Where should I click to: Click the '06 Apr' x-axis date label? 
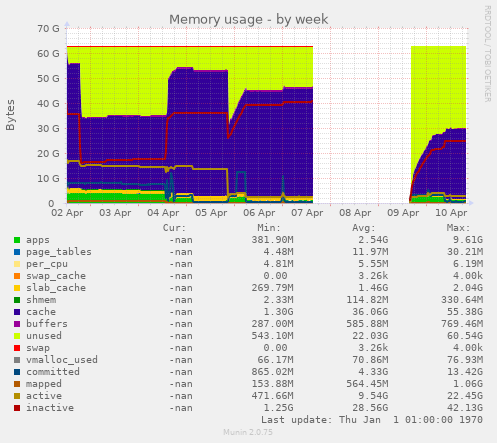[259, 213]
